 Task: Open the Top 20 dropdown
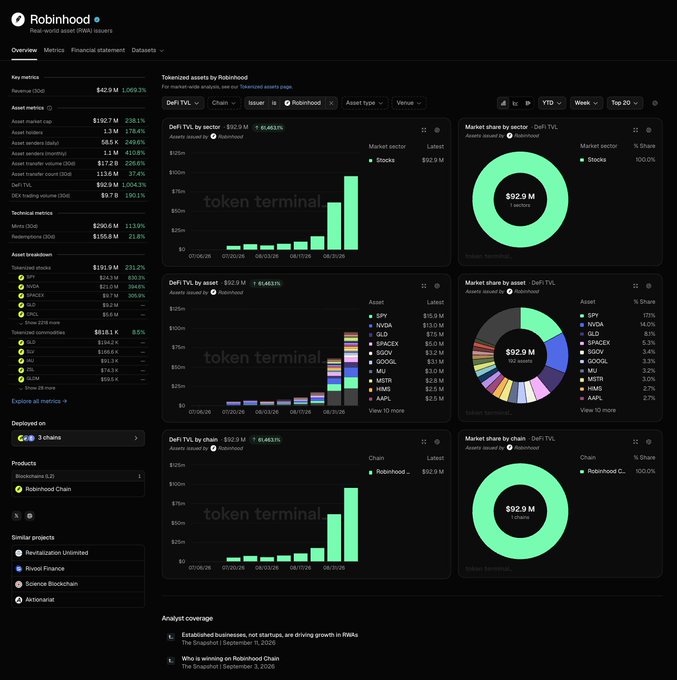[x=625, y=103]
